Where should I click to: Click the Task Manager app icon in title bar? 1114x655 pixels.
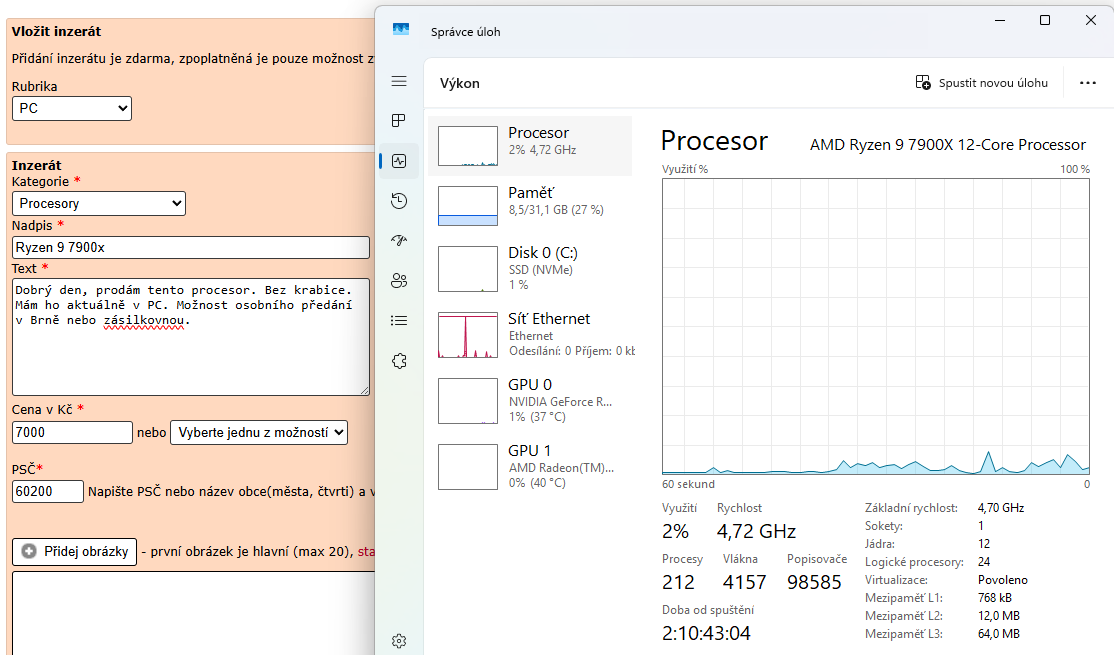401,30
